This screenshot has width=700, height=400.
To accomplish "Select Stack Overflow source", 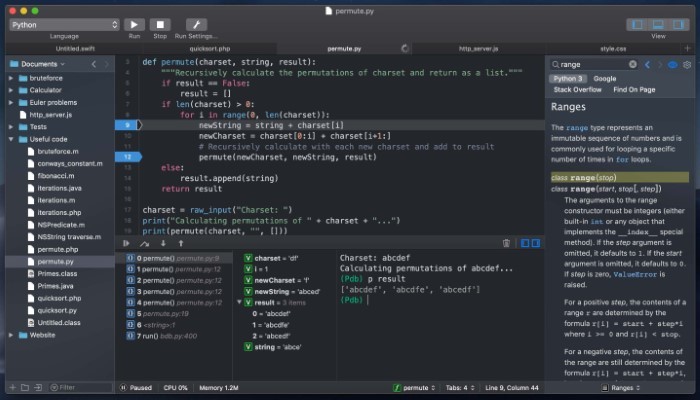I will point(578,90).
